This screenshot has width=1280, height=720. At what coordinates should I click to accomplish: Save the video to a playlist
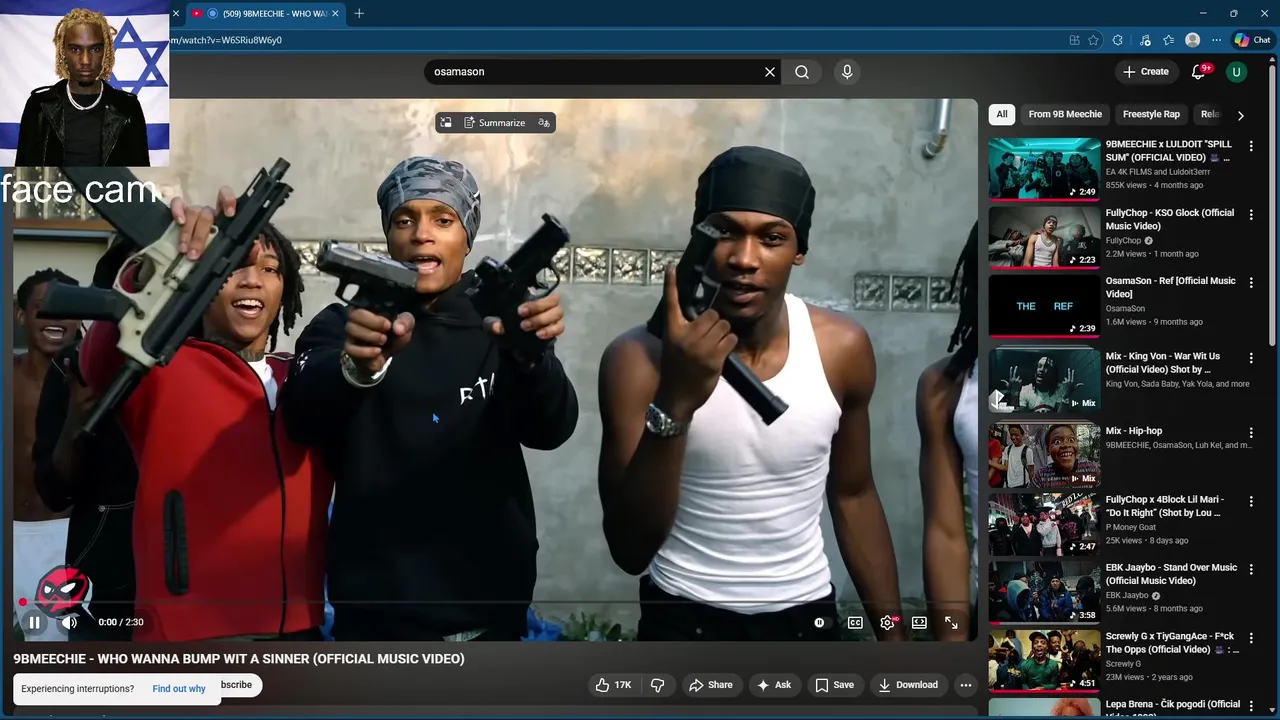(x=834, y=685)
